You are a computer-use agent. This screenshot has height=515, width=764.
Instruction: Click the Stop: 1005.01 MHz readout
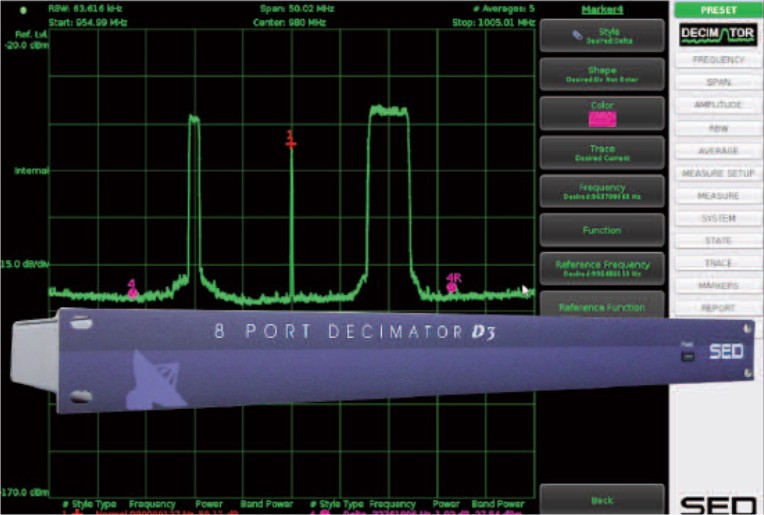(x=494, y=22)
